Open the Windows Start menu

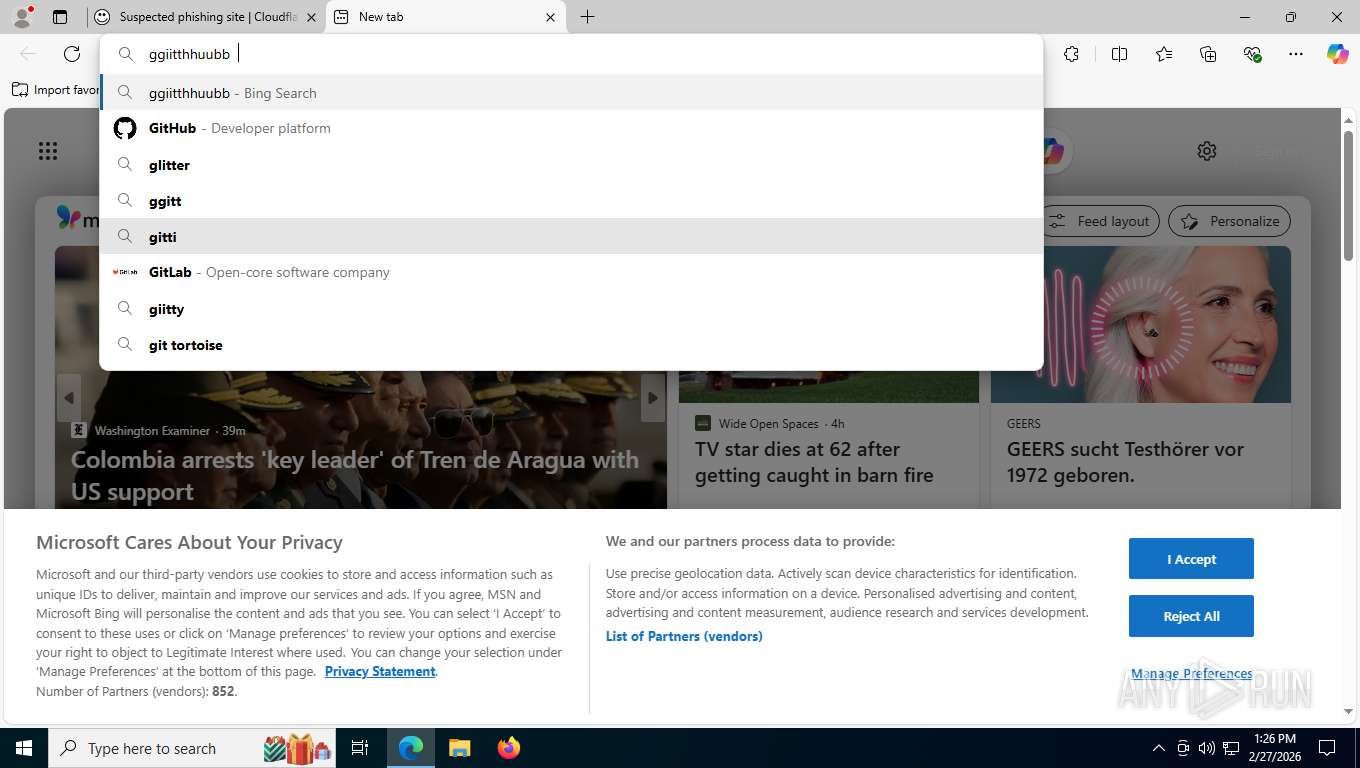coord(24,748)
